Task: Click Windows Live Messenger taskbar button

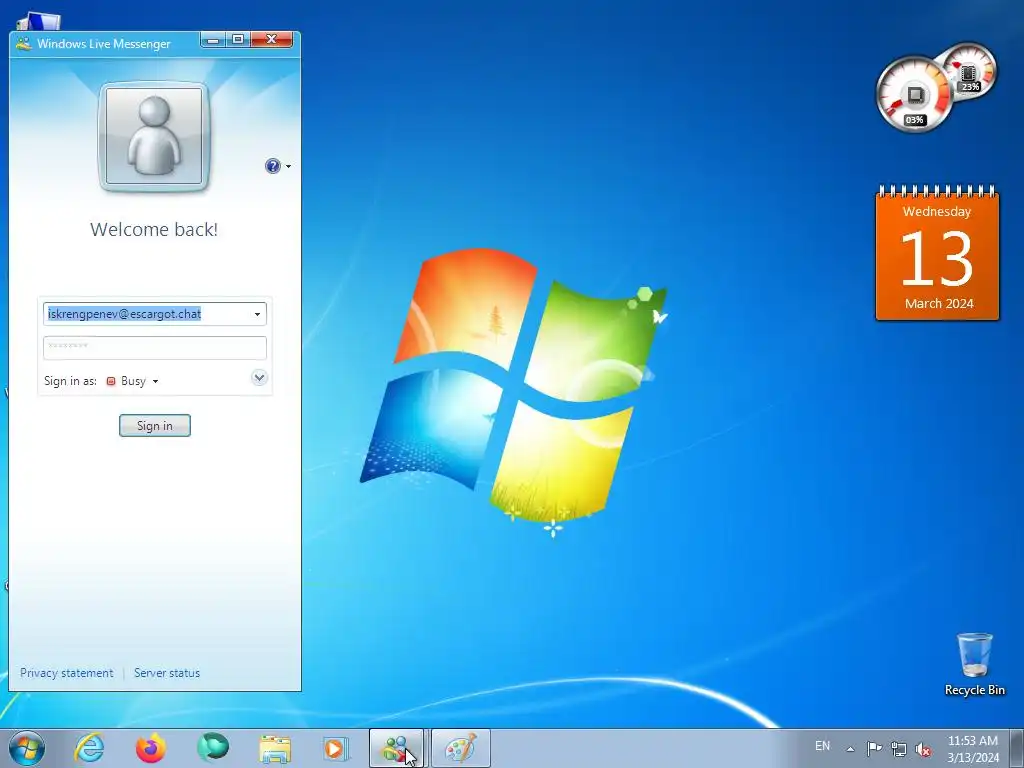Action: (x=396, y=749)
